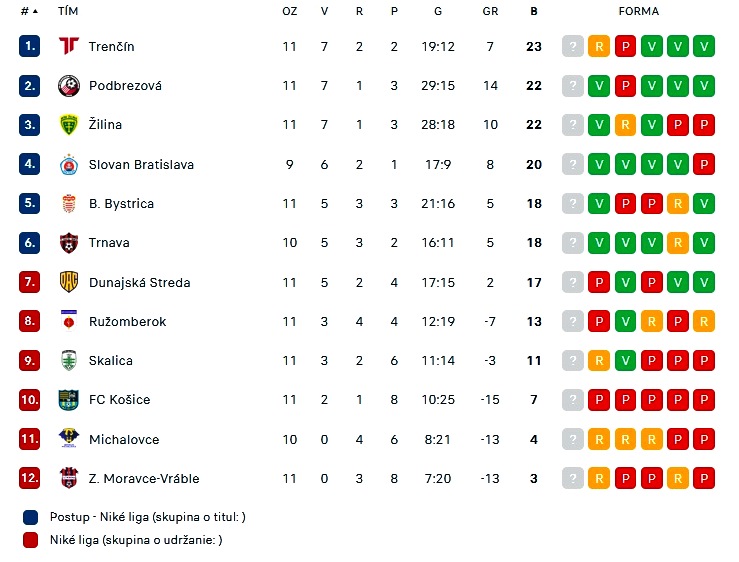
Task: Select the Dunajská Streda DAC badge
Action: [x=69, y=282]
